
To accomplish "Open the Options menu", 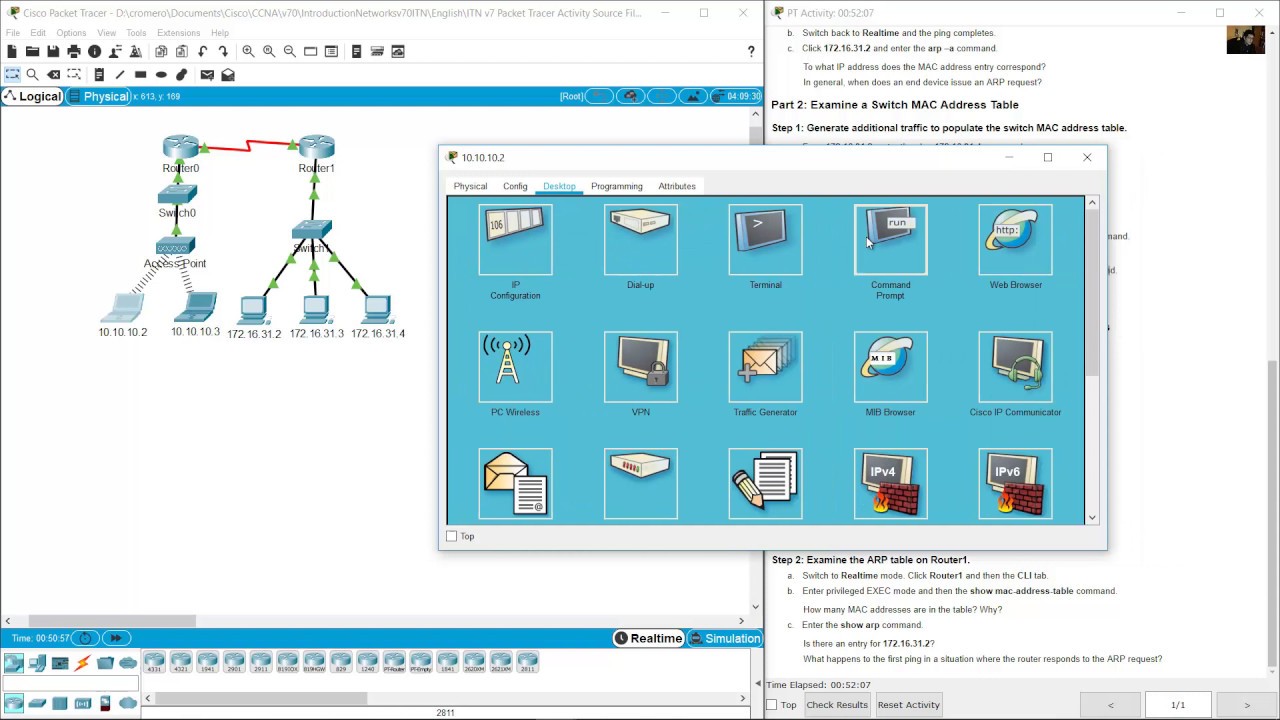I will point(71,33).
